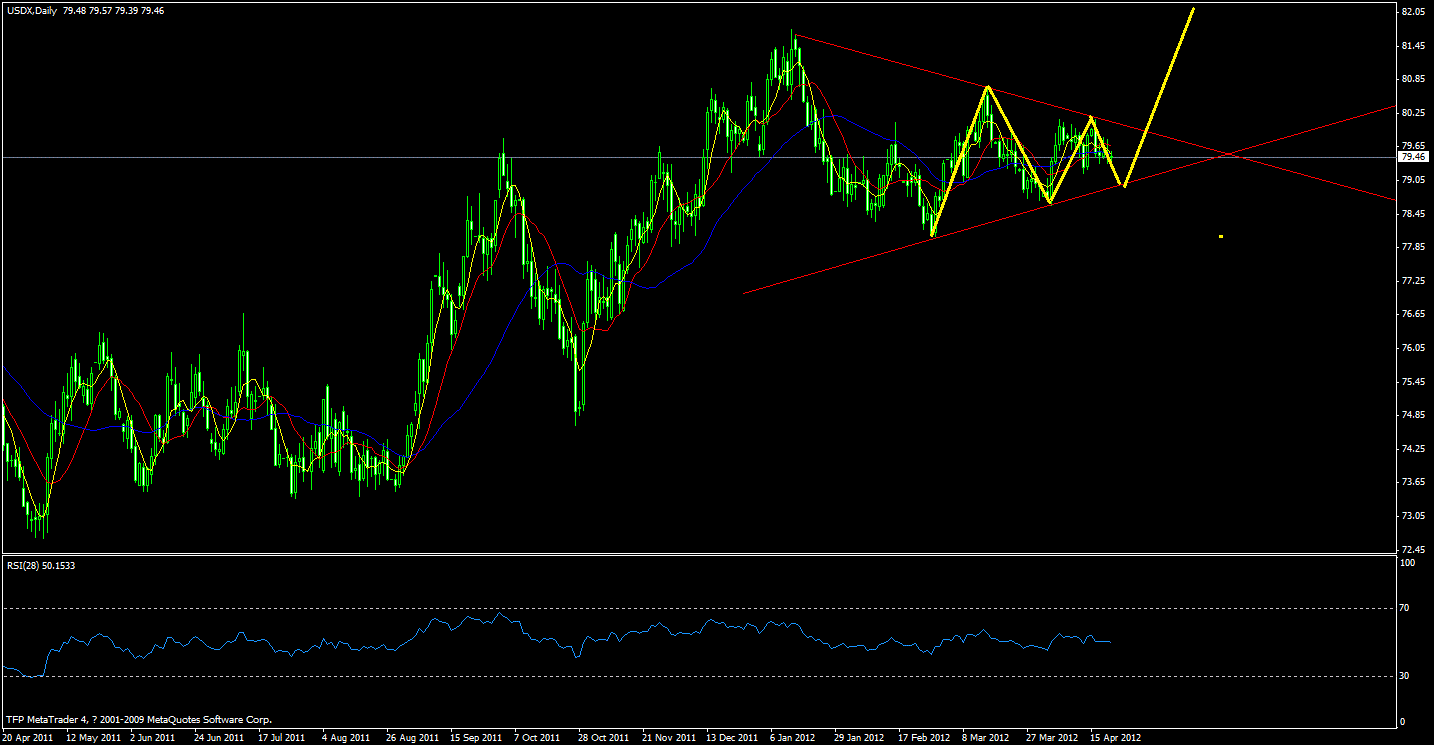Select the long yellow upward projection line
The image size is (1434, 745).
pyautogui.click(x=1160, y=97)
